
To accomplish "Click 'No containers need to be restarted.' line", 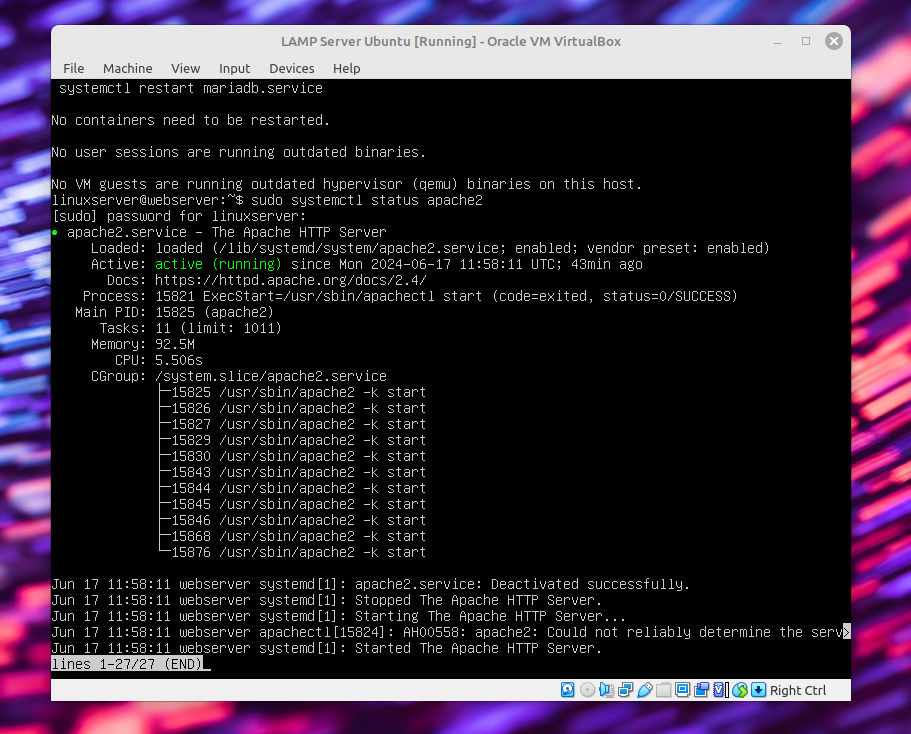I will 191,120.
